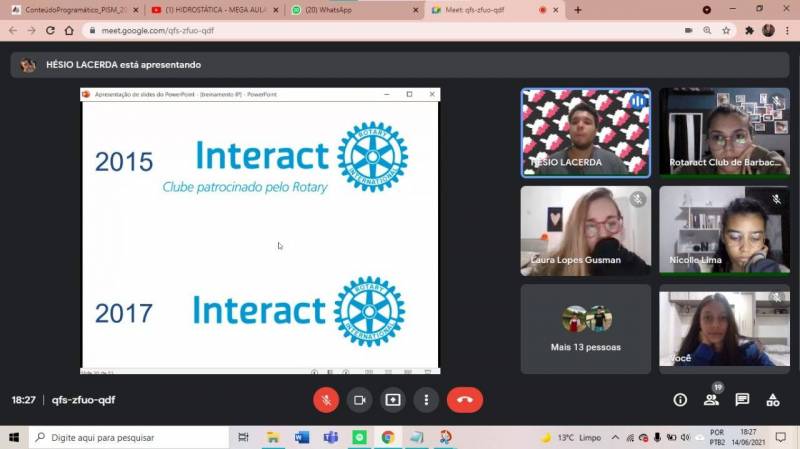Open the Windows notification center
Image resolution: width=800 pixels, height=449 pixels.
click(781, 438)
